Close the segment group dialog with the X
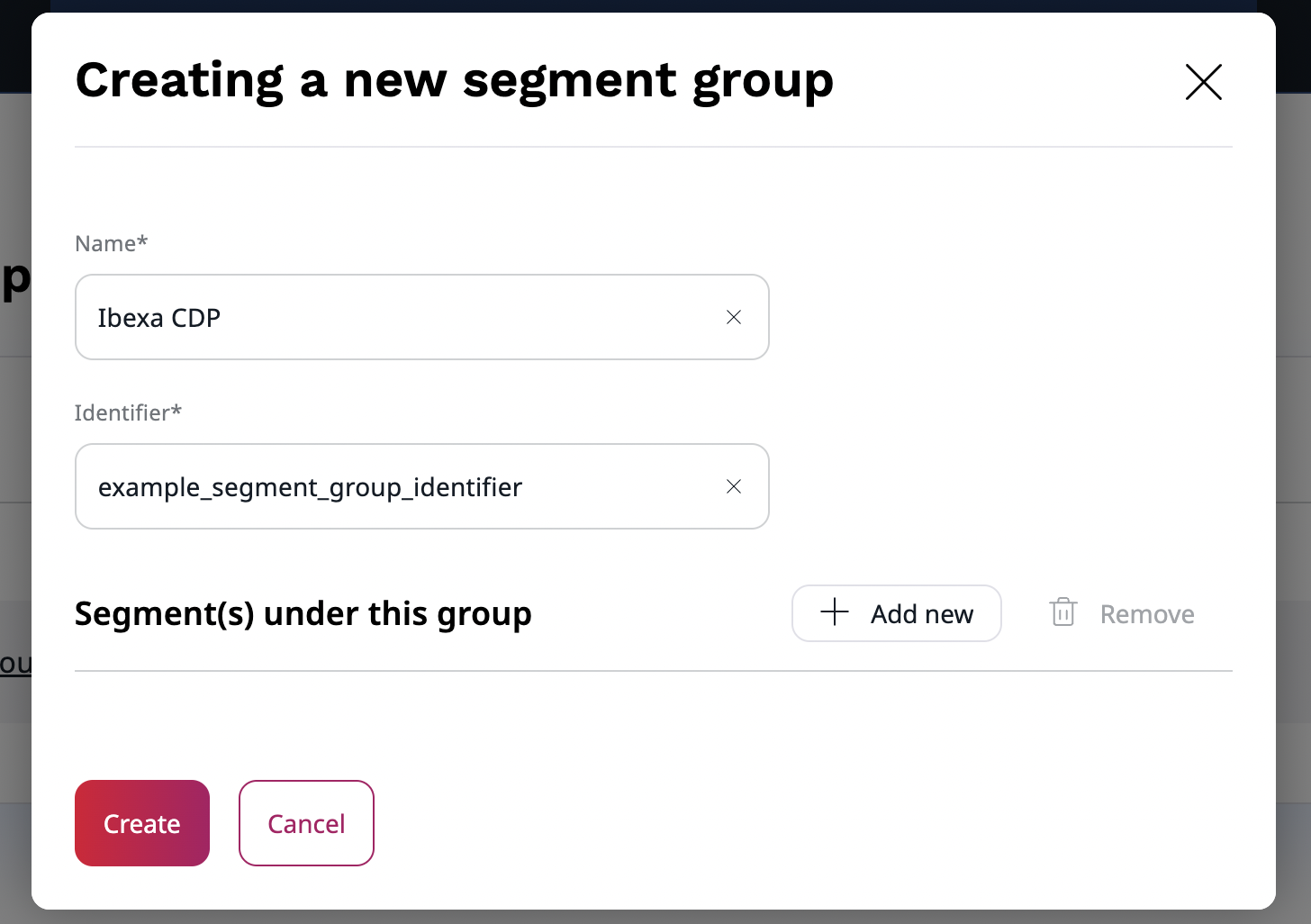Image resolution: width=1311 pixels, height=924 pixels. click(x=1204, y=82)
